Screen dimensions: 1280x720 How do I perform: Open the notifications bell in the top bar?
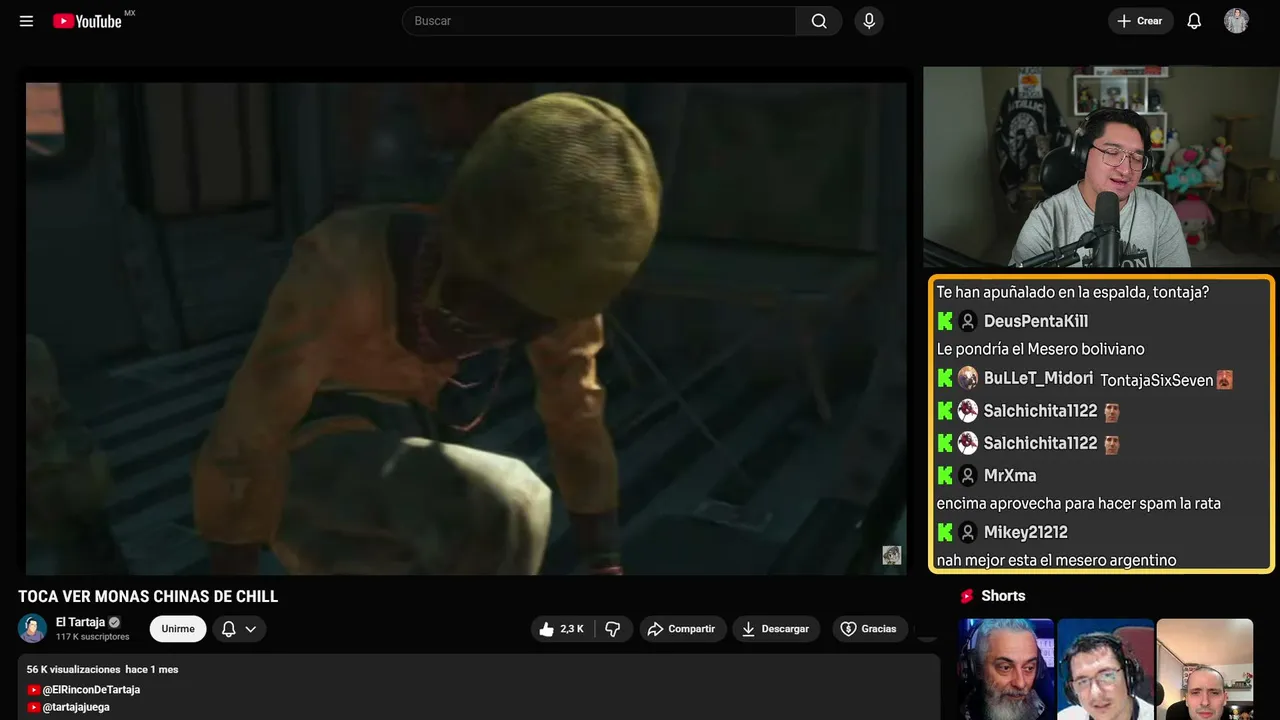[1194, 21]
